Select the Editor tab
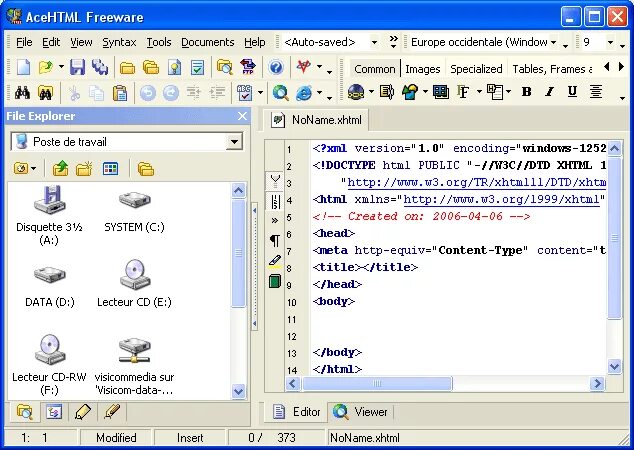The height and width of the screenshot is (450, 634). point(296,412)
